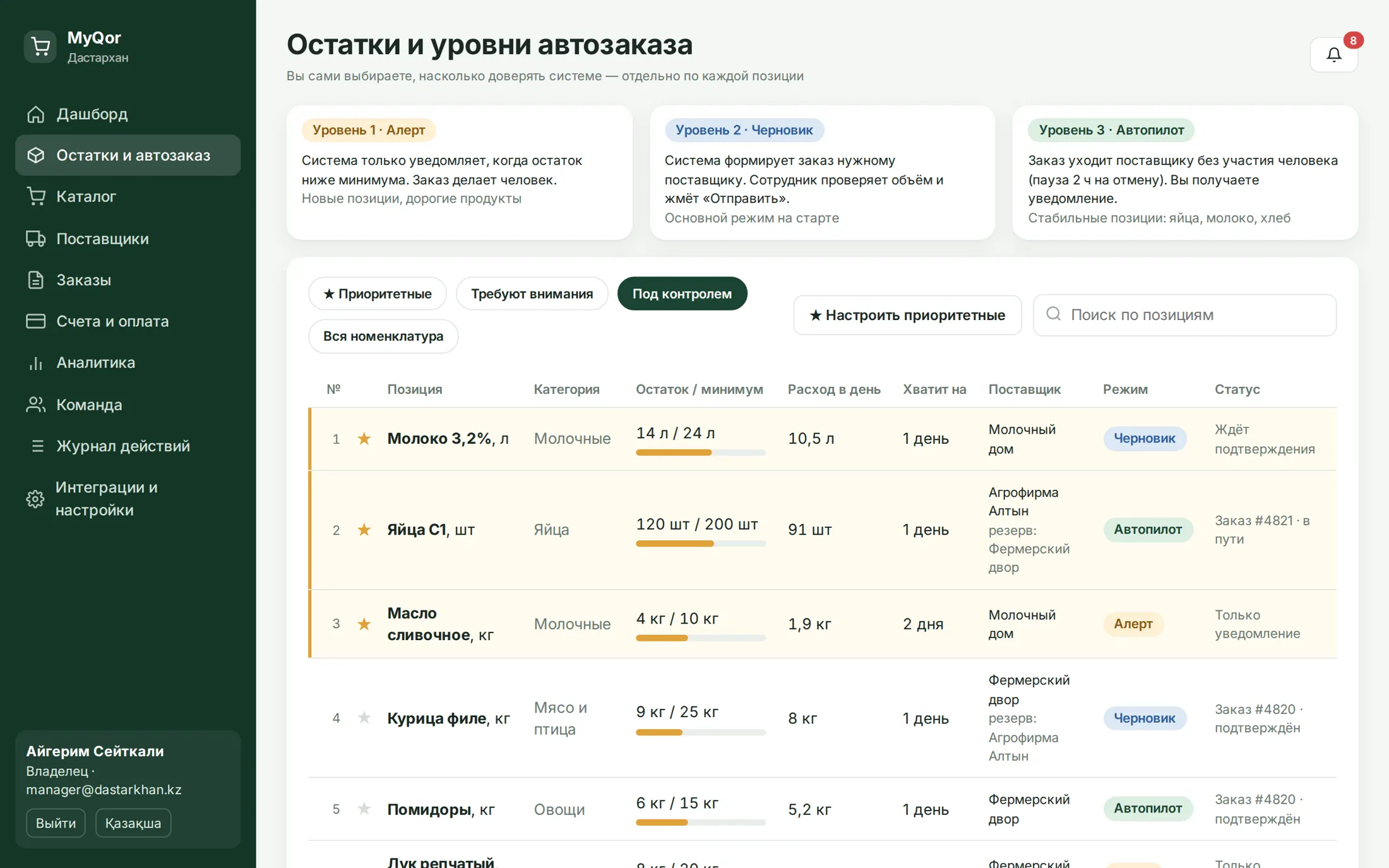Screen dimensions: 1389x868
Task: Open Черновик mode badge for Курица филе
Action: click(1144, 718)
